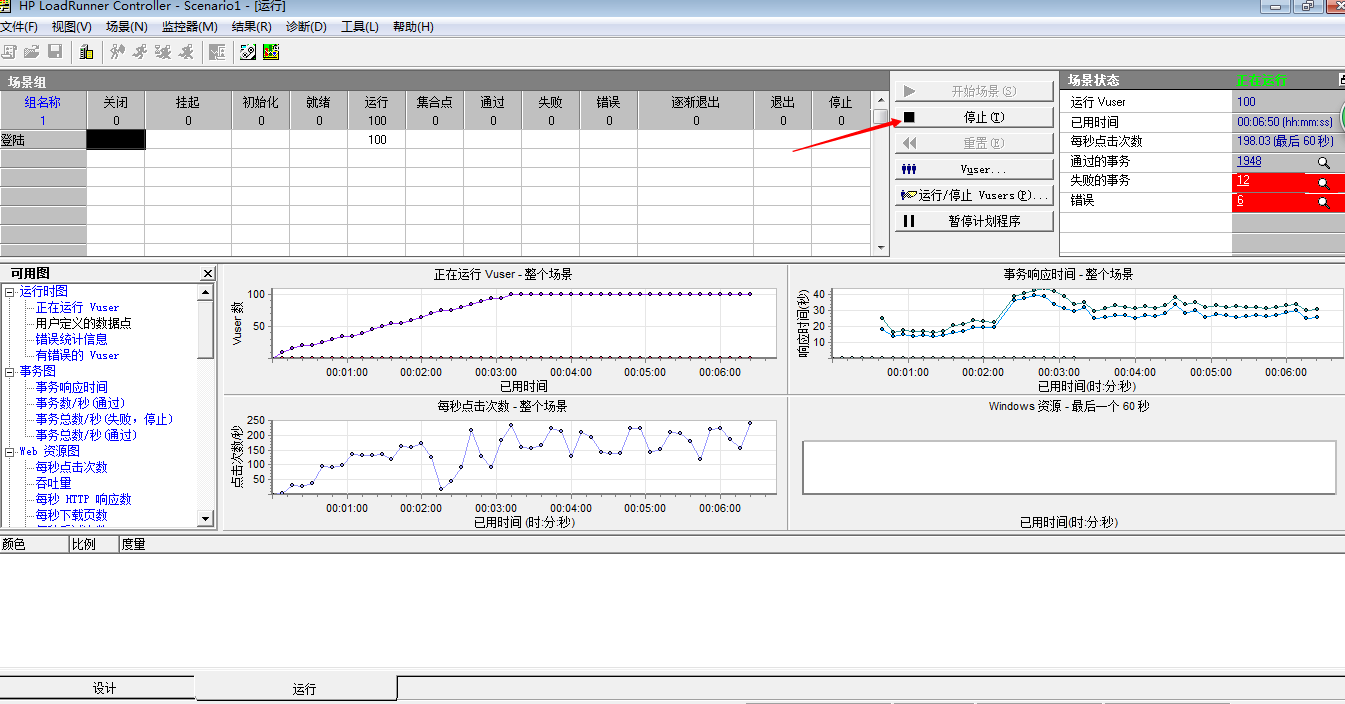Open the 场景(N) menu
Screen dimensions: 1345x704
(126, 27)
